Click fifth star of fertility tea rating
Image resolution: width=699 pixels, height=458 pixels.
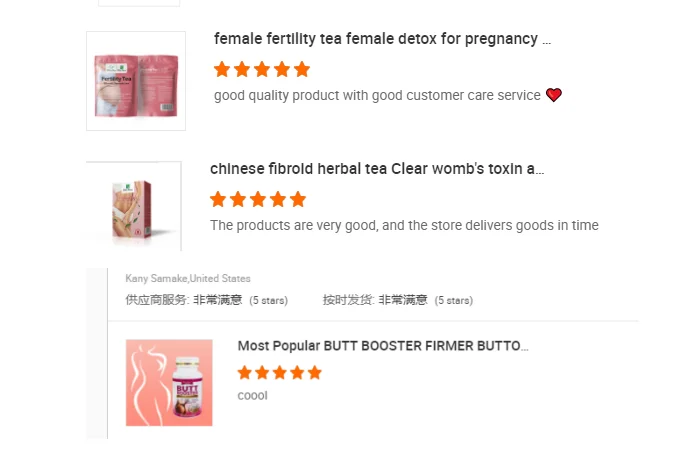[x=302, y=70]
